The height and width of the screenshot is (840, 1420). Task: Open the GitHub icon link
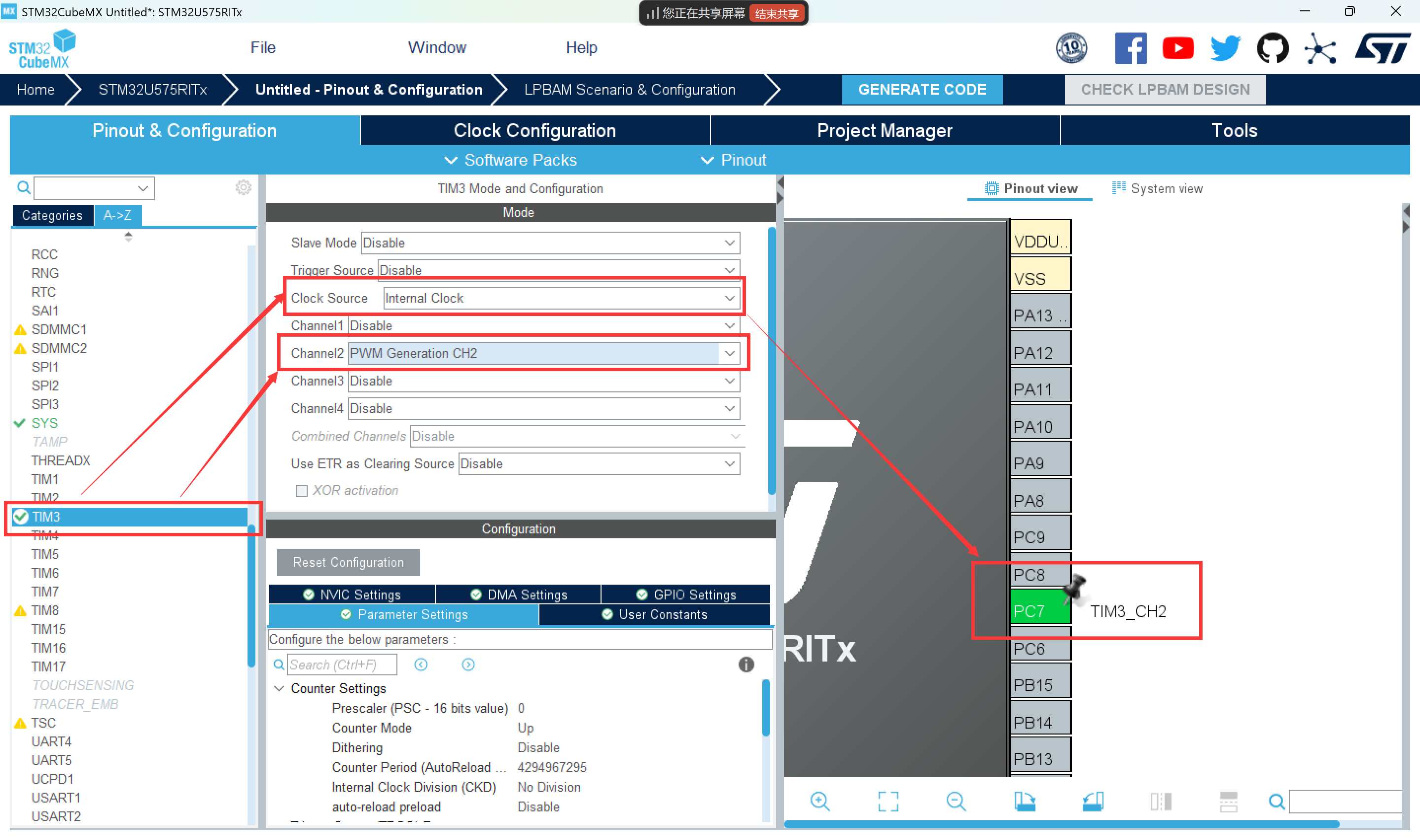click(1273, 48)
